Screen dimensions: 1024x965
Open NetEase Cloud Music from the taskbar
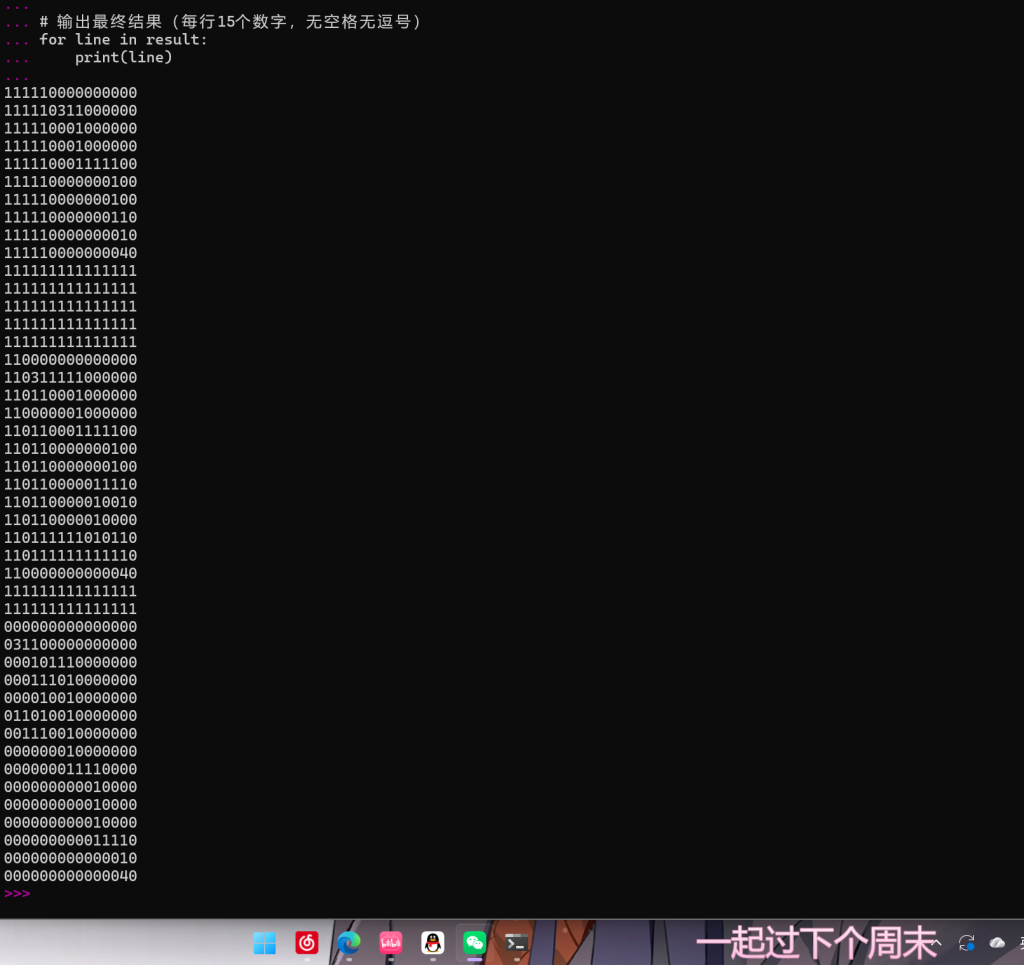307,943
